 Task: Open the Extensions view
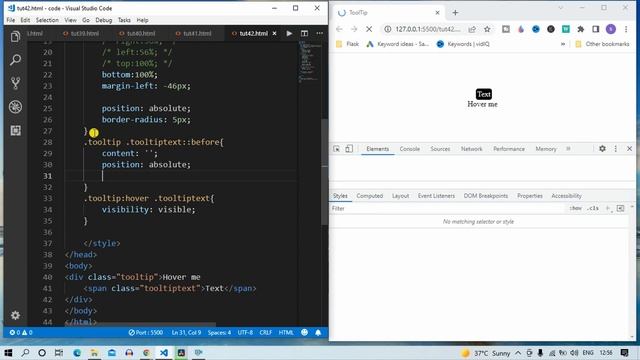tap(16, 131)
